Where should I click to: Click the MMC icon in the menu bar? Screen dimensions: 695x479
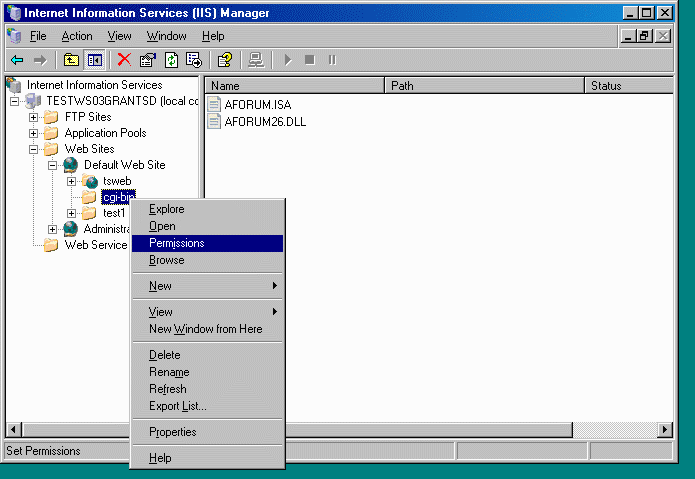(x=14, y=36)
